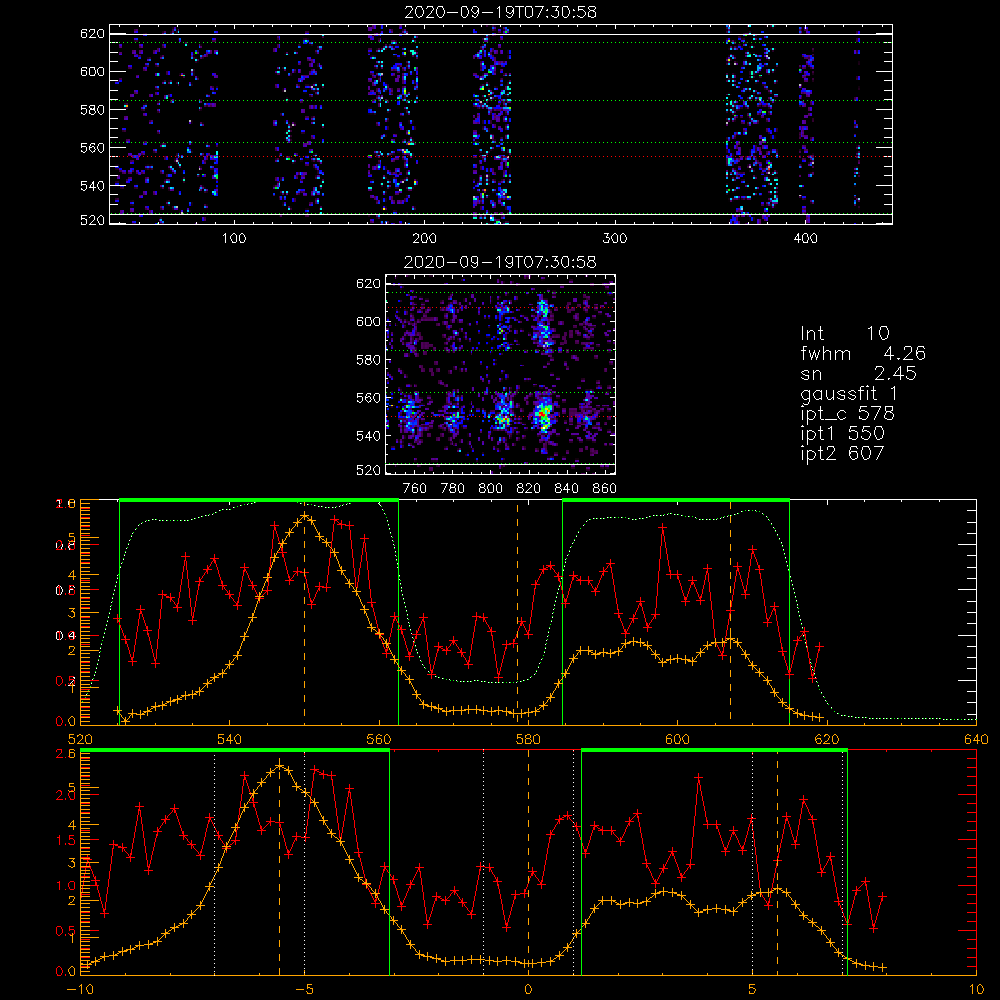Click y-axis label 540 on top heatmap

pyautogui.click(x=92, y=186)
